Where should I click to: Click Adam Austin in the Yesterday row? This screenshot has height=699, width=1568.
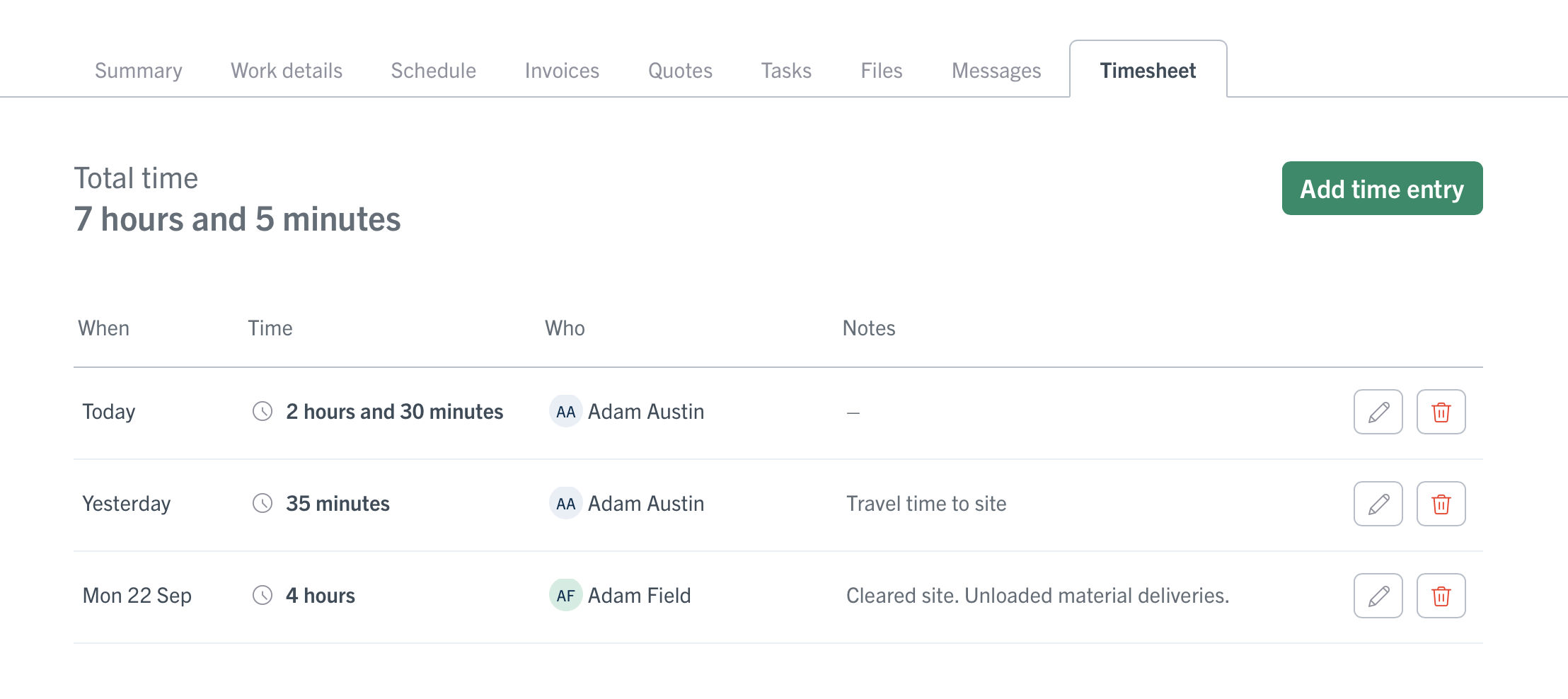coord(646,504)
